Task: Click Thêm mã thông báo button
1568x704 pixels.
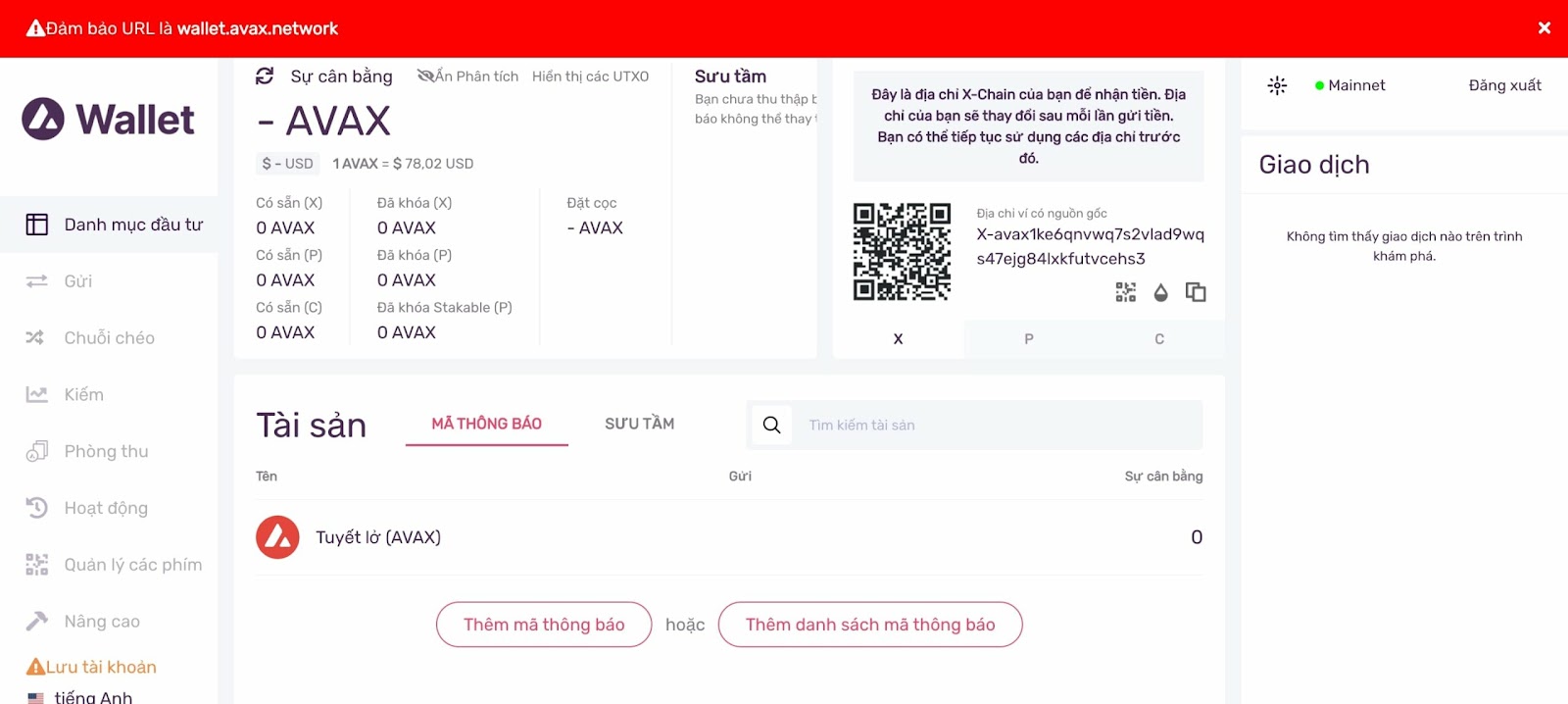Action: 544,625
